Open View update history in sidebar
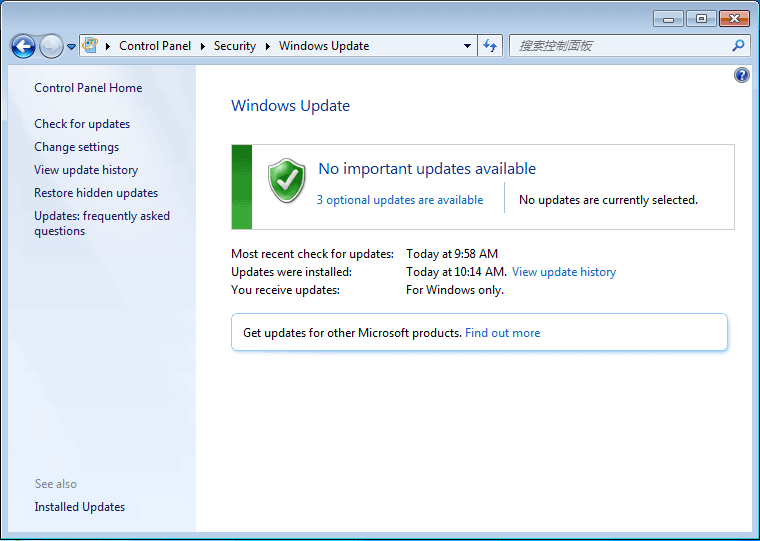 [86, 170]
